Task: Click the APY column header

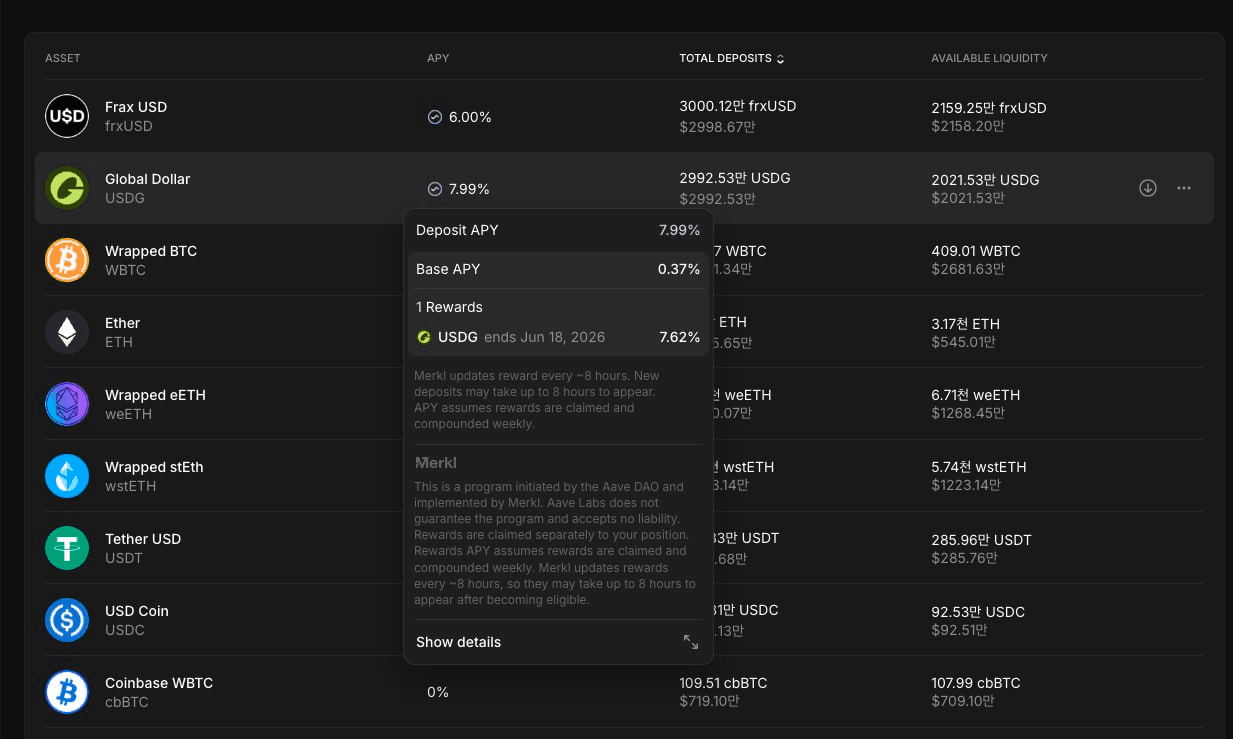Action: (438, 58)
